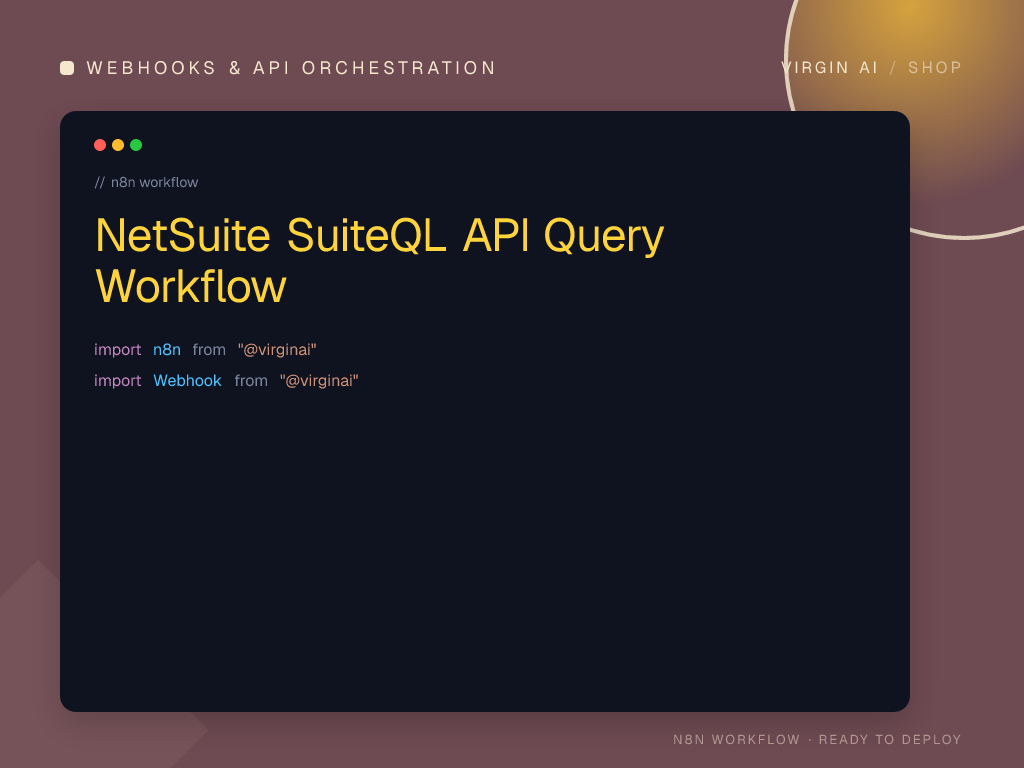Click 'import' keyword on the n8n line
Image resolution: width=1024 pixels, height=768 pixels.
(x=118, y=350)
